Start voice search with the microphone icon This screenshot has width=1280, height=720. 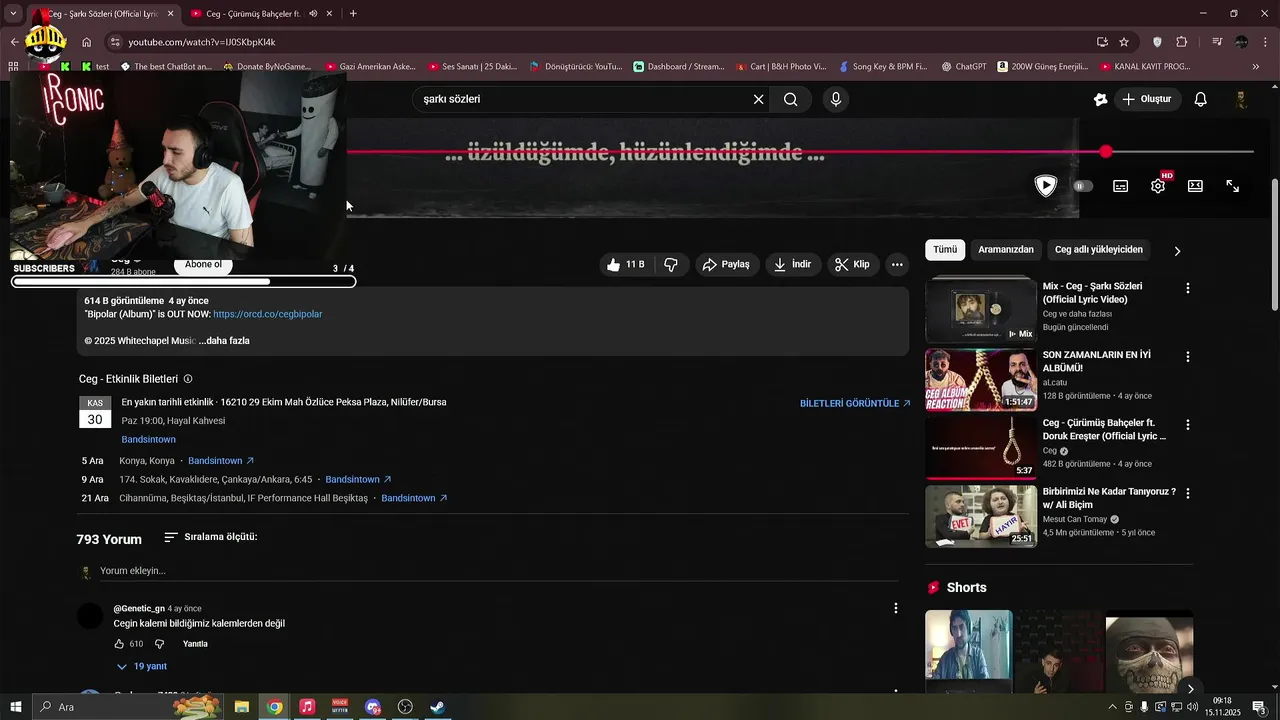[836, 99]
